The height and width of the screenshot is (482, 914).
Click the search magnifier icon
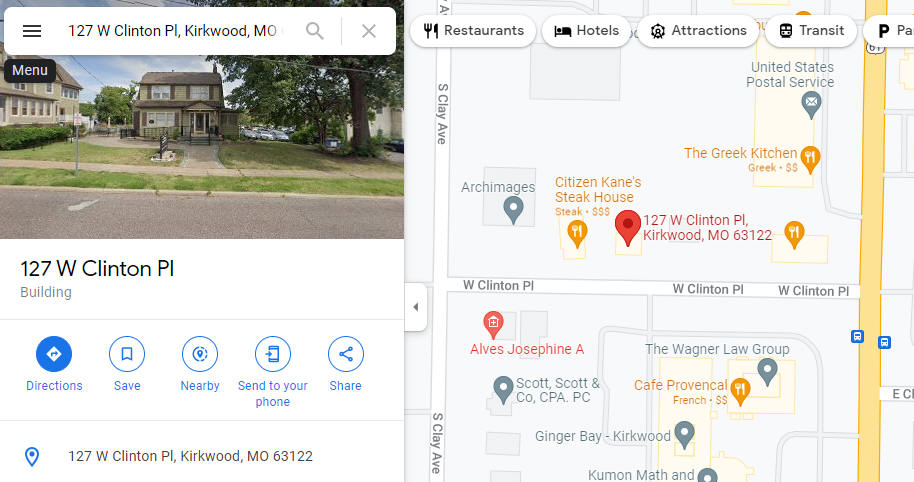point(315,31)
